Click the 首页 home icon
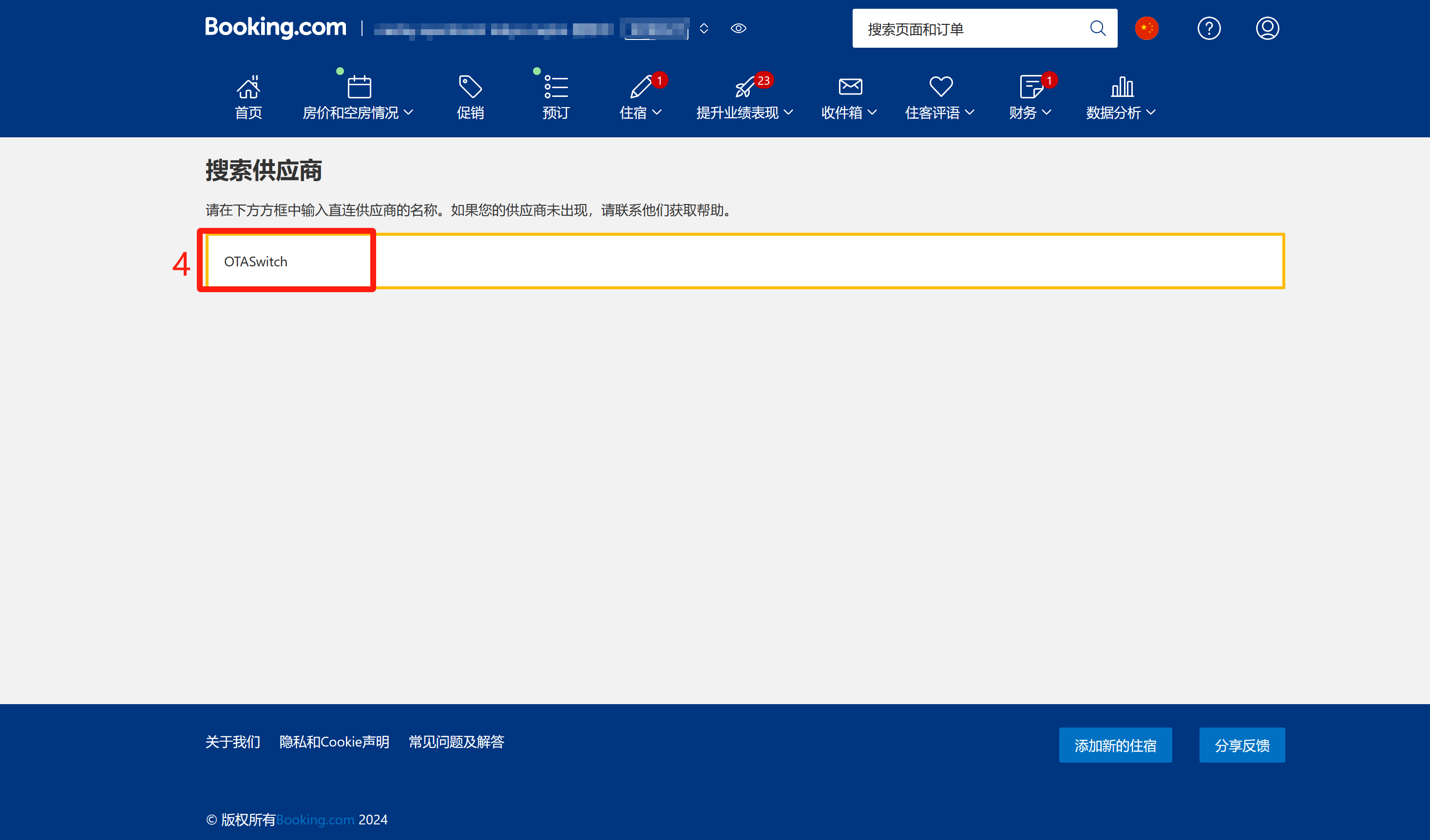Viewport: 1430px width, 840px height. tap(248, 87)
